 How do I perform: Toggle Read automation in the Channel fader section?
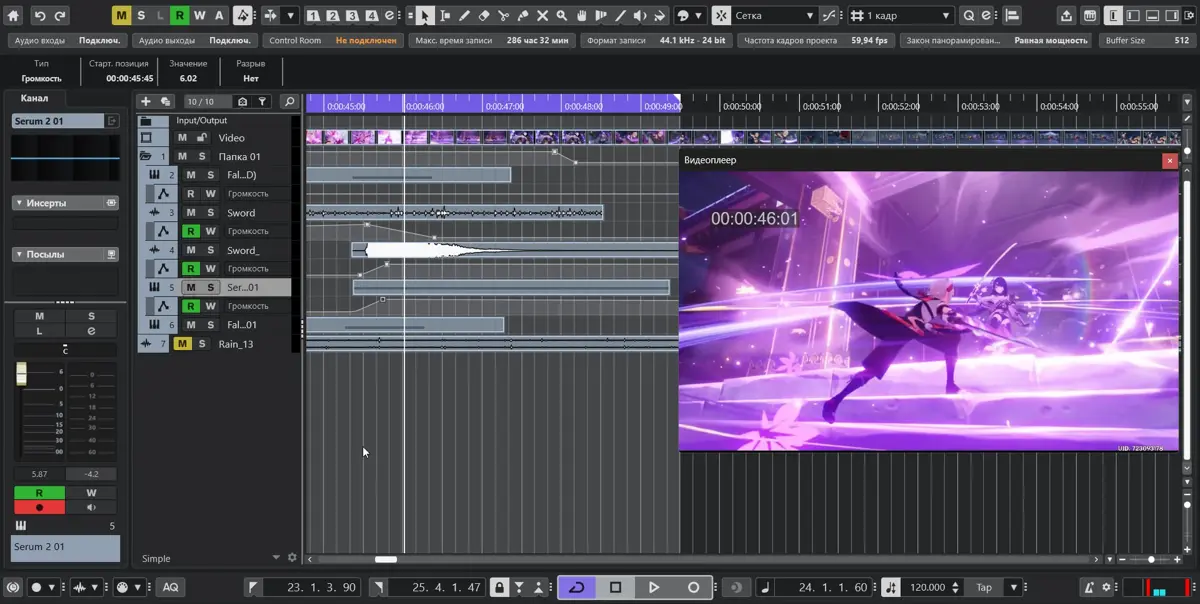pyautogui.click(x=39, y=493)
